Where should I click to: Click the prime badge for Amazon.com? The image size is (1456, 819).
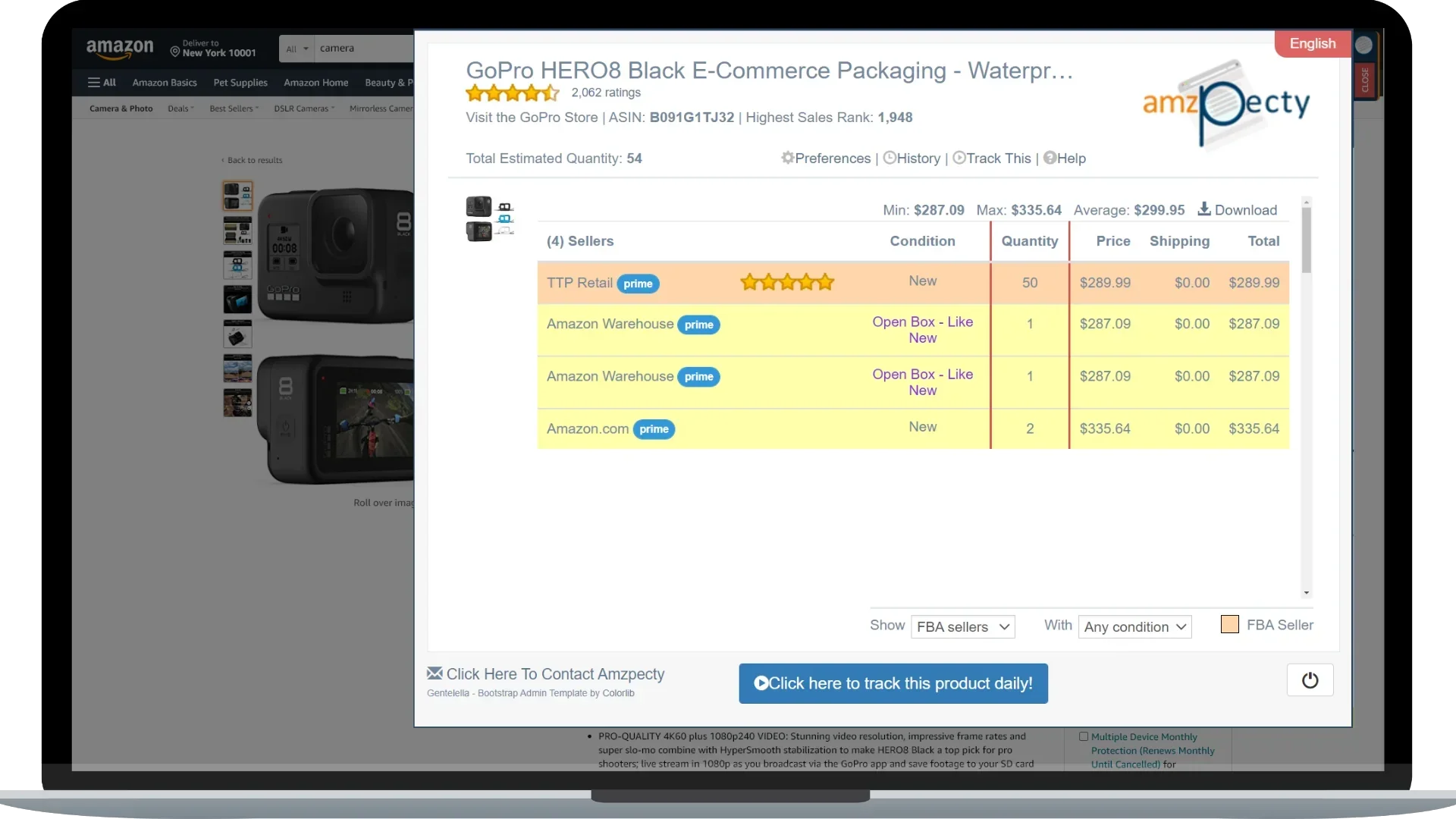pyautogui.click(x=654, y=429)
